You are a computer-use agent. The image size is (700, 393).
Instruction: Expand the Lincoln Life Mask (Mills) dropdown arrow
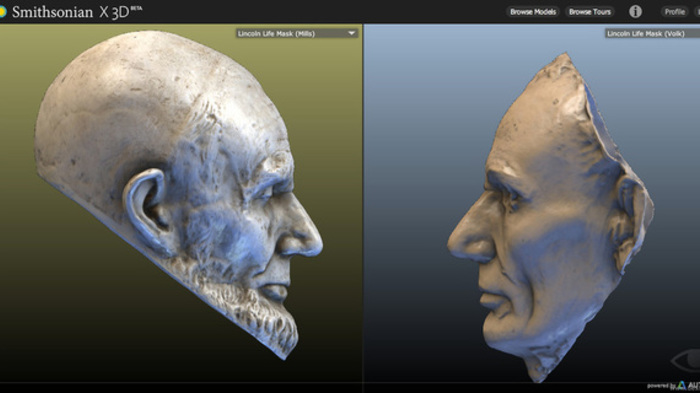tap(351, 33)
